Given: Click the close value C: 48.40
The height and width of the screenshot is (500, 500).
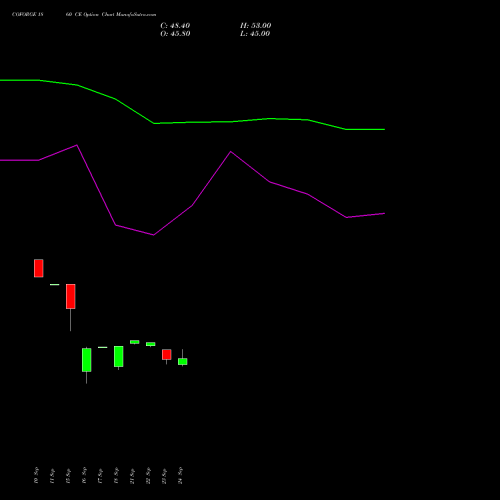Looking at the screenshot, I should click(x=175, y=26).
